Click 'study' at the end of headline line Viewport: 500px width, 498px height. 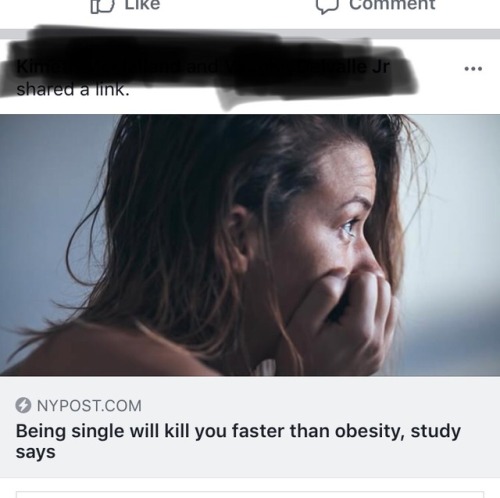point(436,432)
